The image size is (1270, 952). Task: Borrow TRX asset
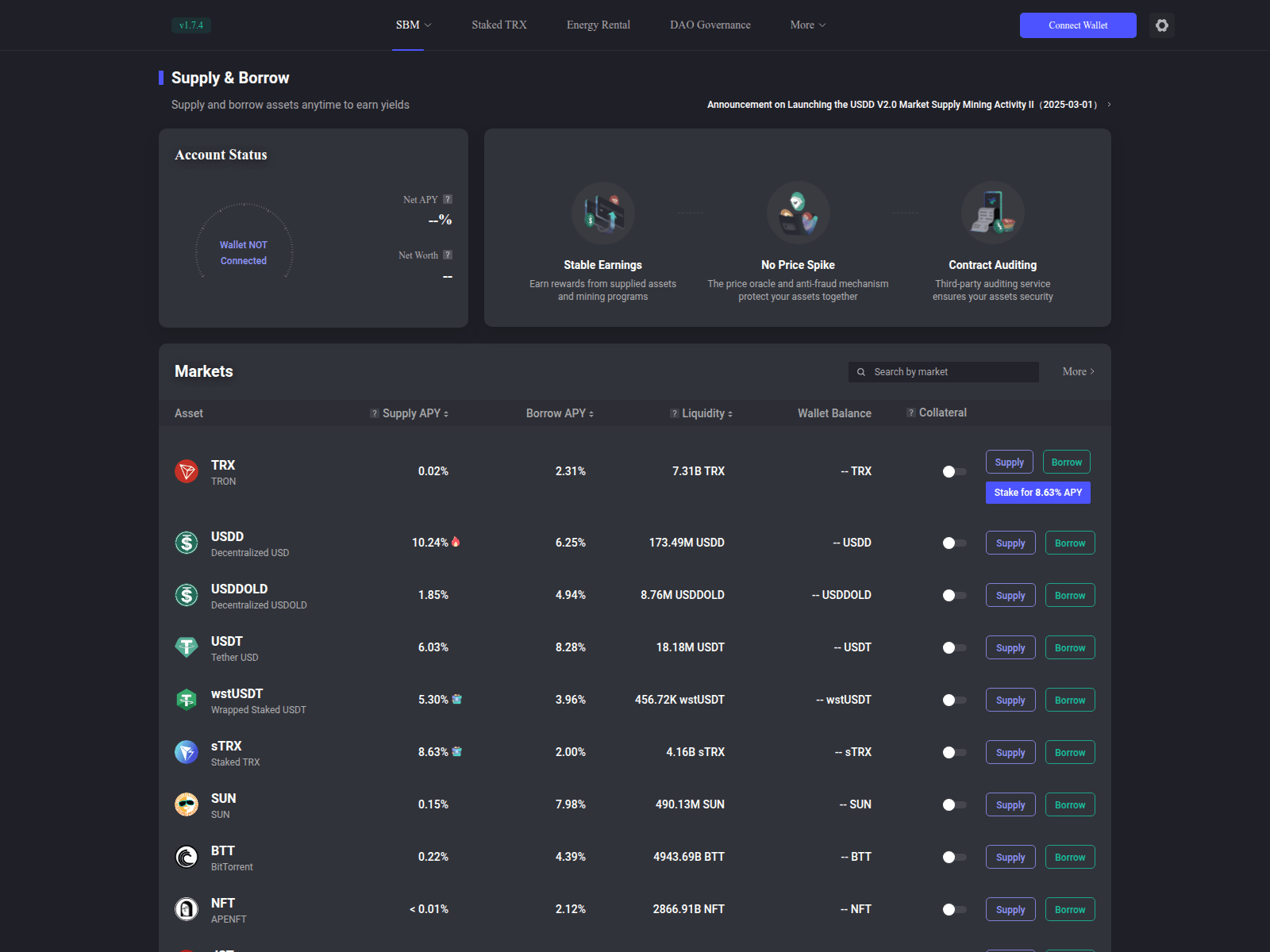tap(1067, 463)
